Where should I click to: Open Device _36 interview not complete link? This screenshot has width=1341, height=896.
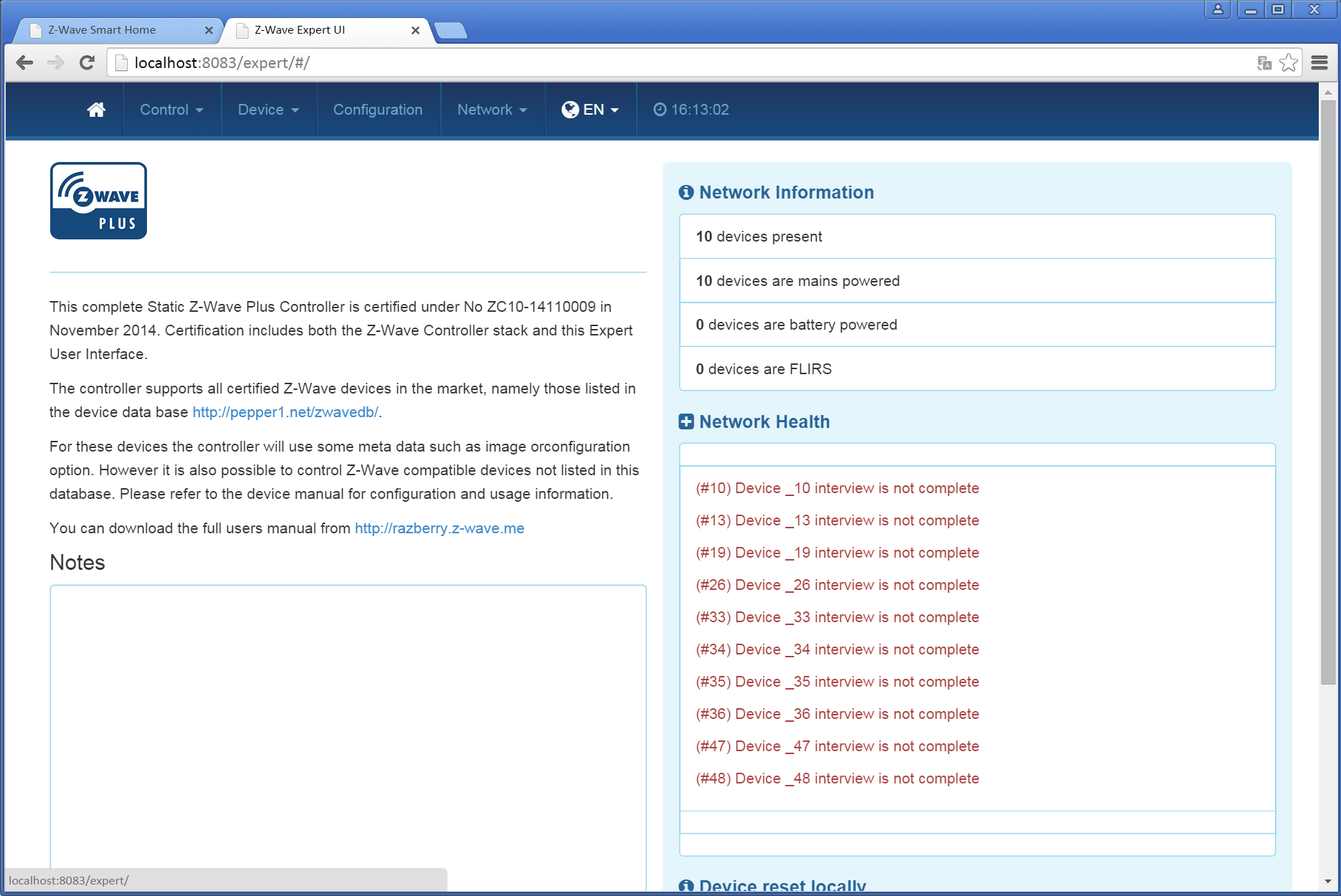(x=837, y=714)
